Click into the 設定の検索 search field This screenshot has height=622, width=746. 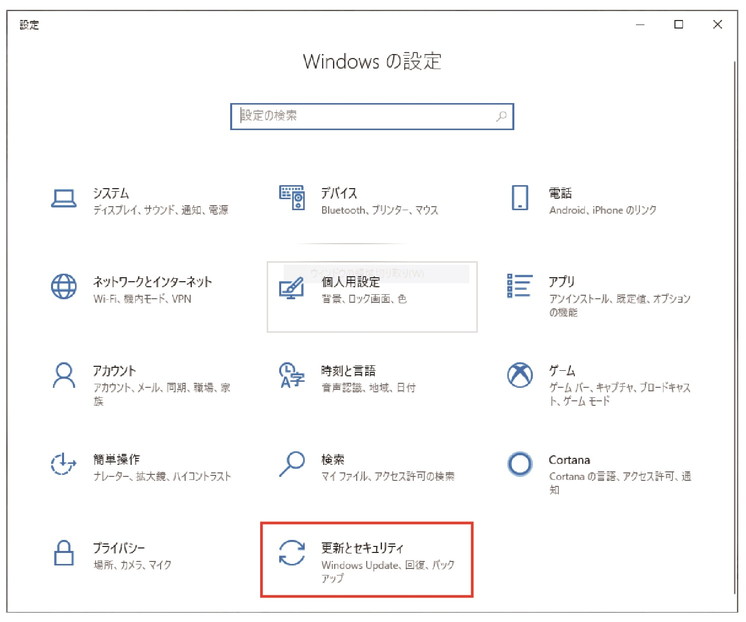372,116
